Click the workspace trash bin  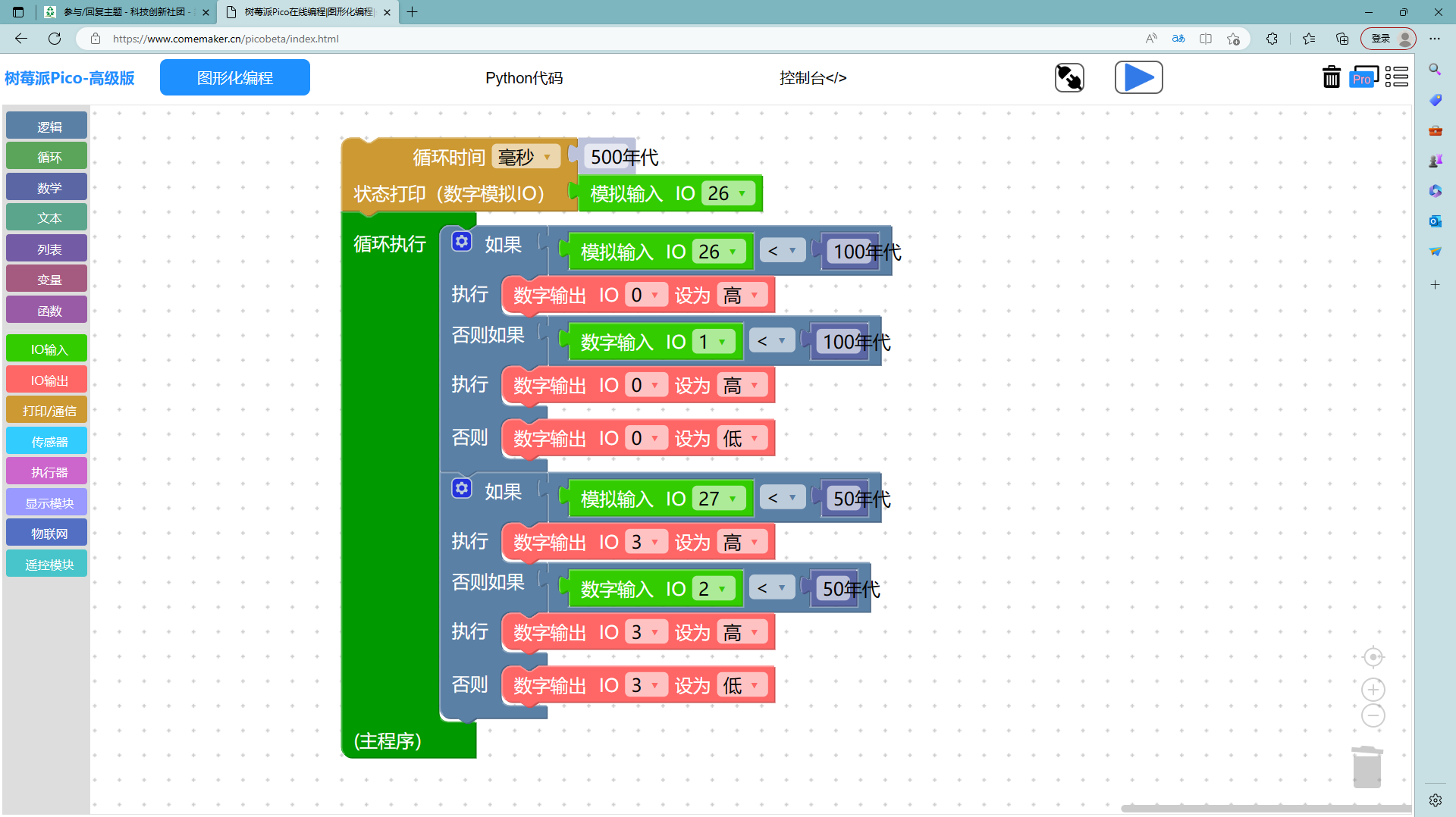pos(1367,767)
